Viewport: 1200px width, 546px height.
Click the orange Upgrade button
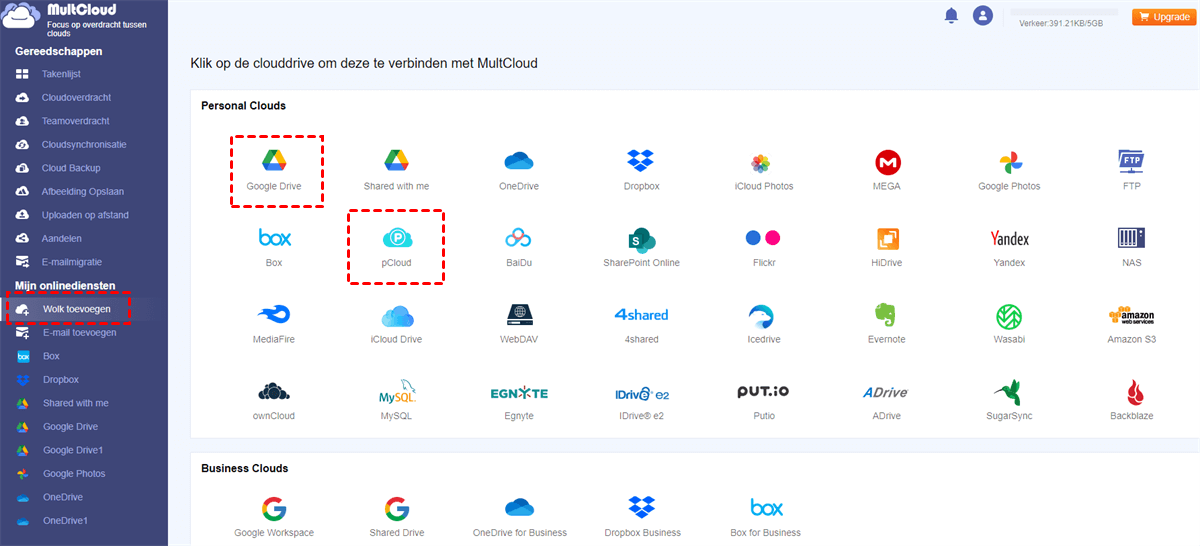click(1163, 17)
